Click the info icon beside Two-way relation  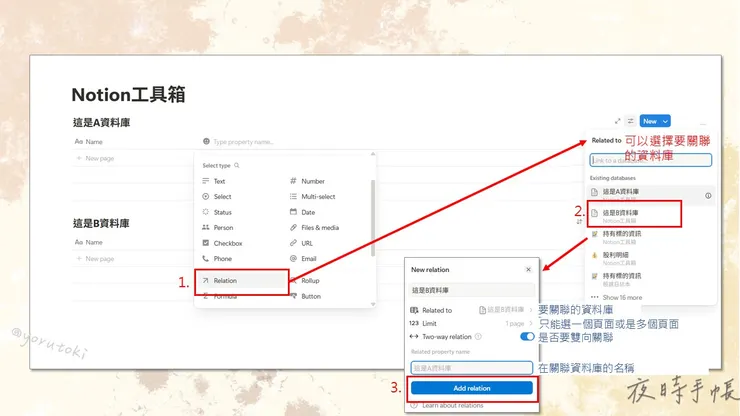[478, 337]
